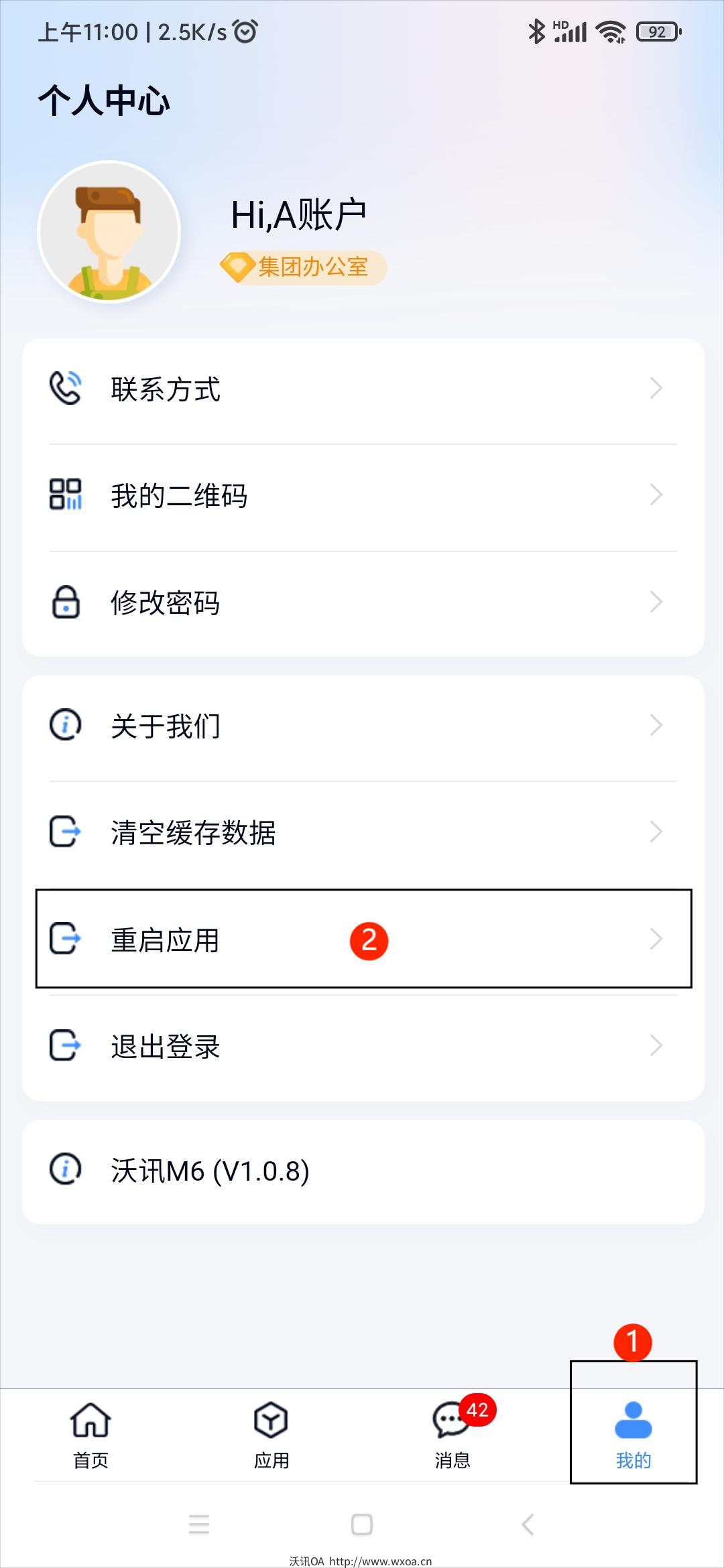
Task: Open the 应用 tab
Action: point(271,1433)
